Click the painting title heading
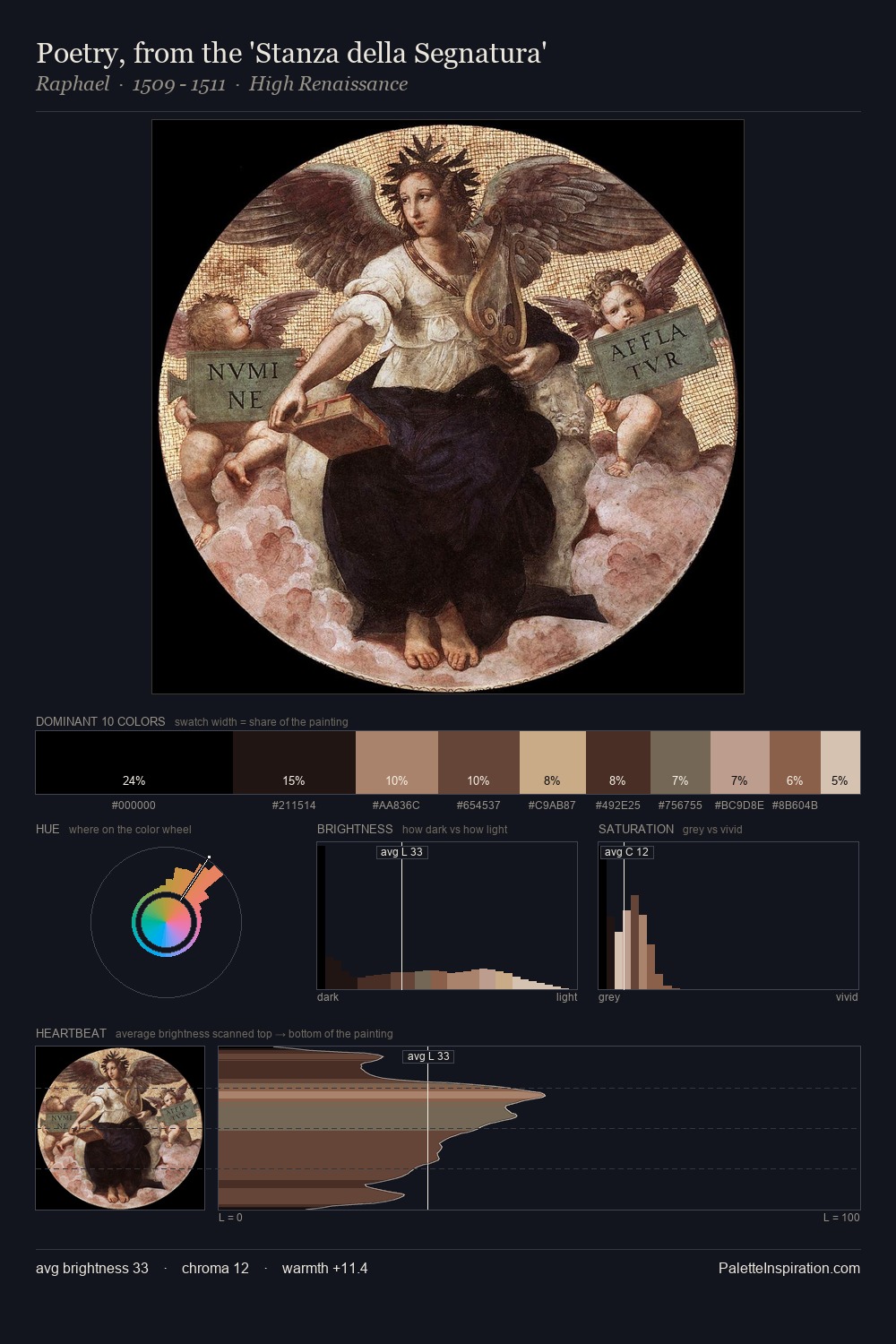 [x=291, y=54]
